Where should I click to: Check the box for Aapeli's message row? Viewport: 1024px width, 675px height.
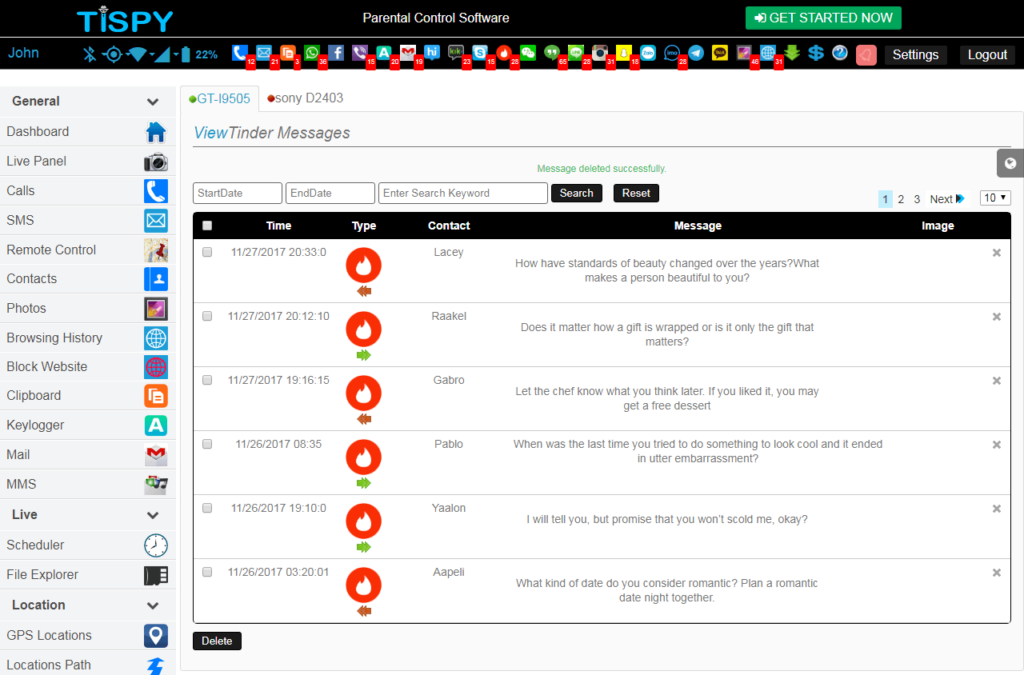[x=207, y=572]
